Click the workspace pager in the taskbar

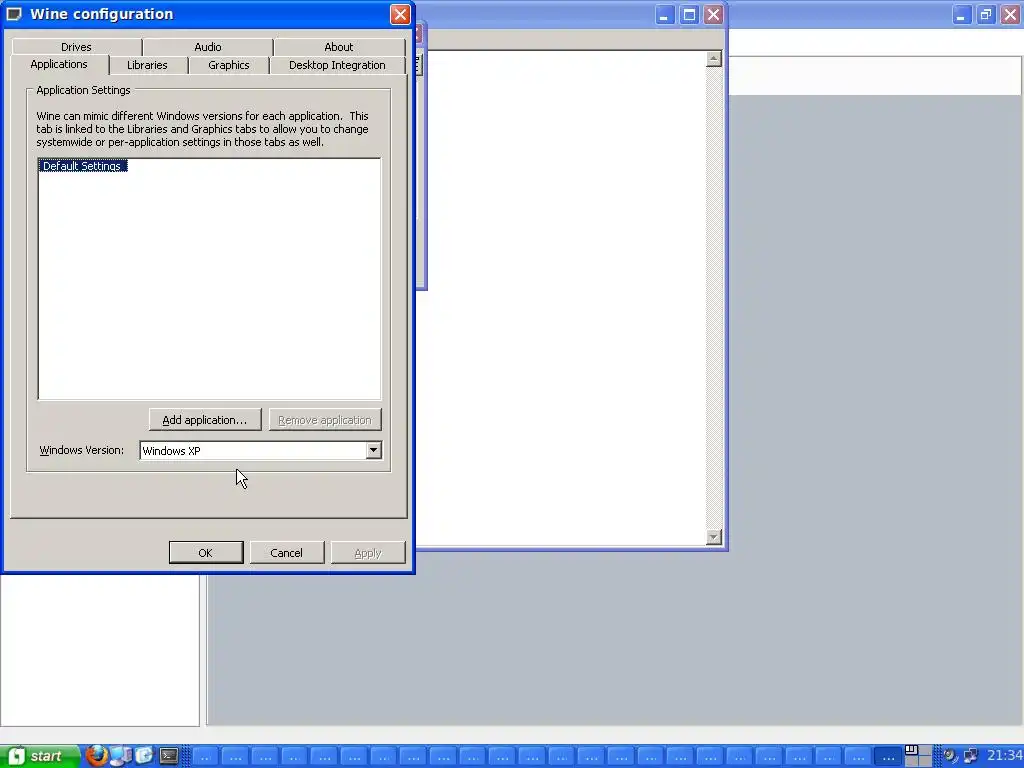coord(918,756)
